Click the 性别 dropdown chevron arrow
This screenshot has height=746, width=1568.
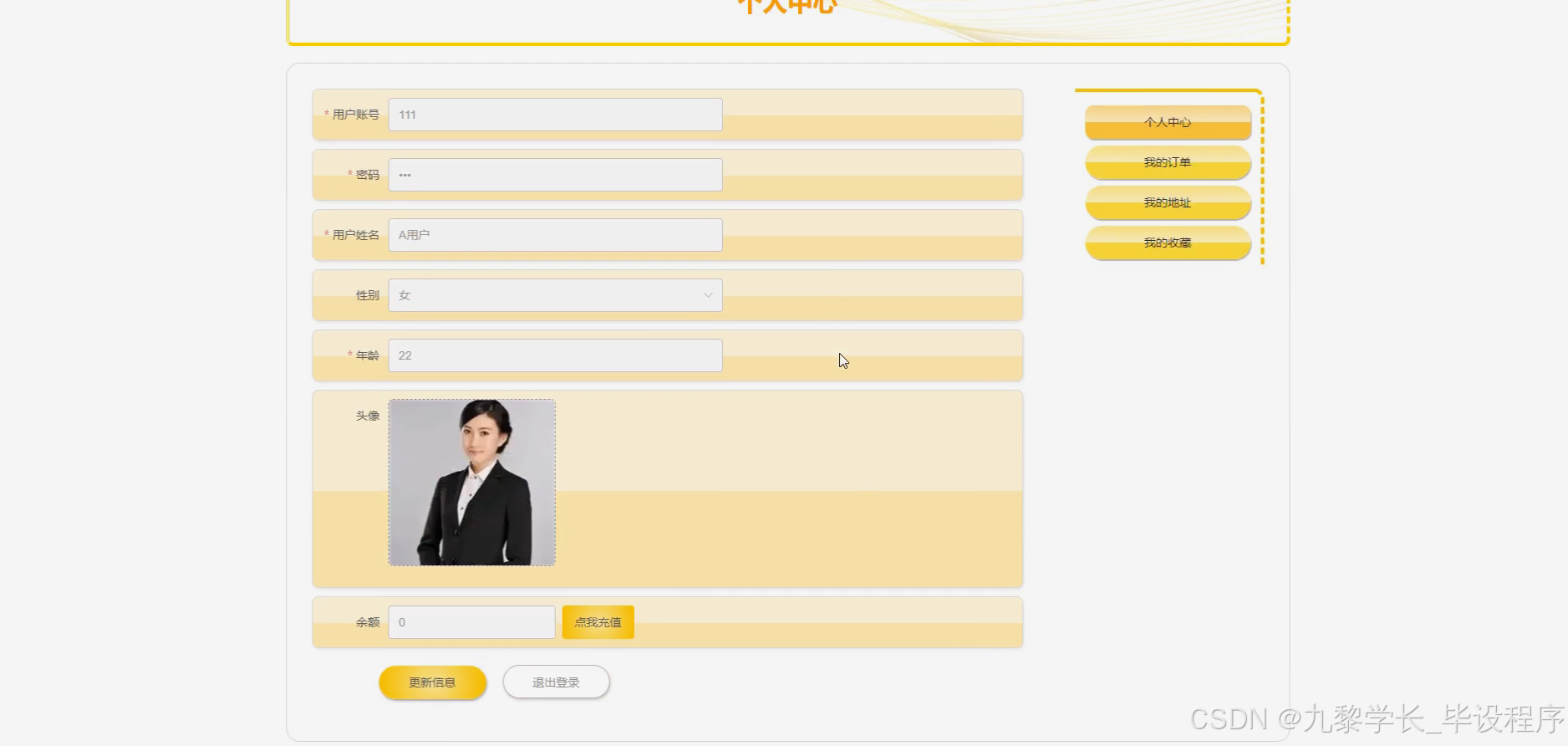tap(708, 295)
